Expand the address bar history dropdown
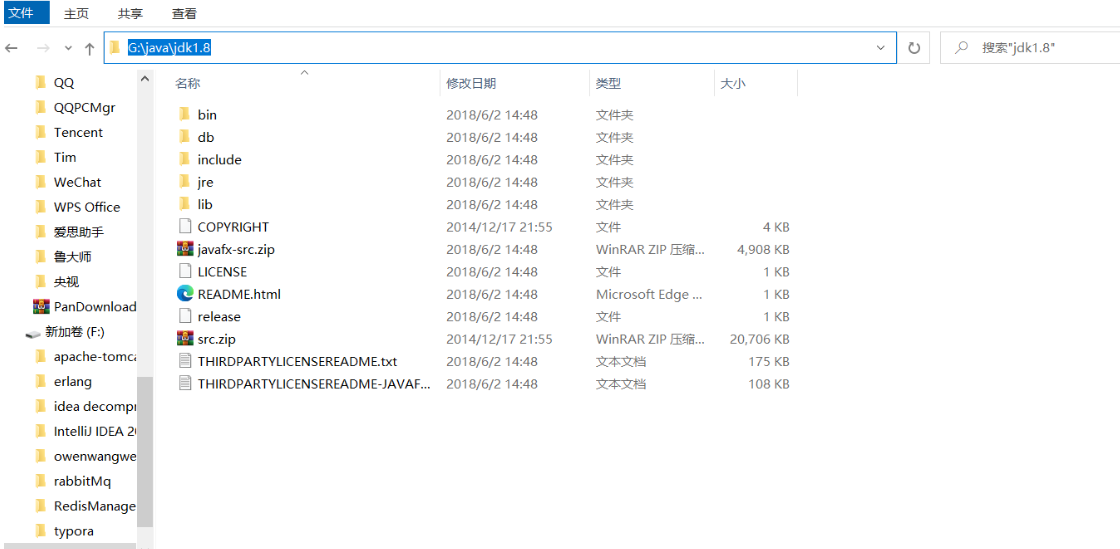 [x=881, y=48]
